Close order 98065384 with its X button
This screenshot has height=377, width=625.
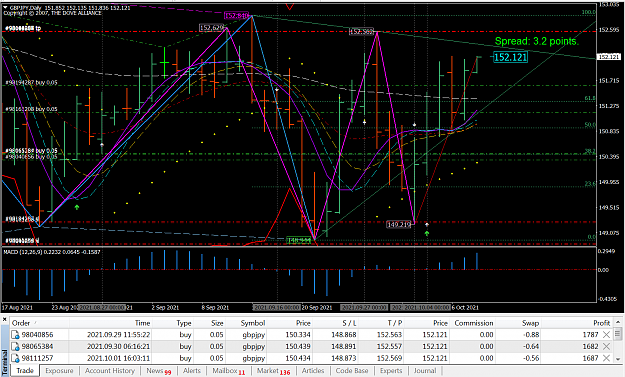click(606, 346)
